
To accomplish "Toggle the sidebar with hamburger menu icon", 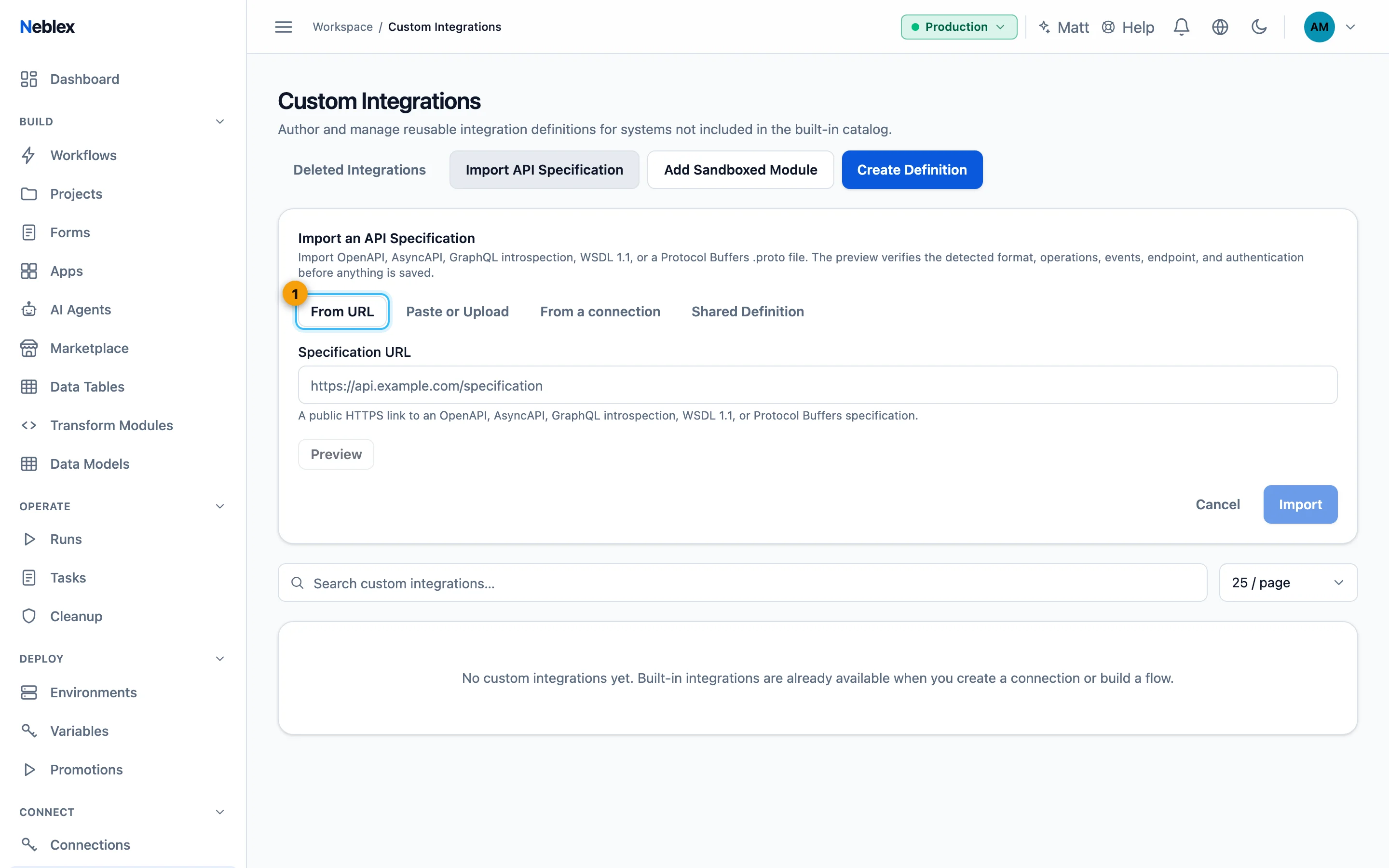I will [283, 27].
